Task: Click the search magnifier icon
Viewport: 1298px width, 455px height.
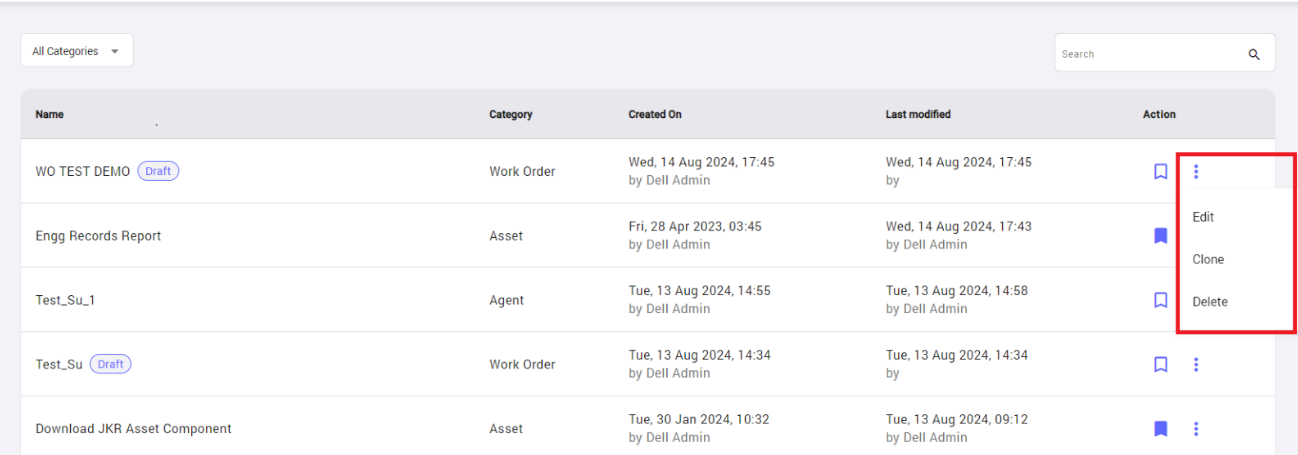Action: click(x=1254, y=54)
